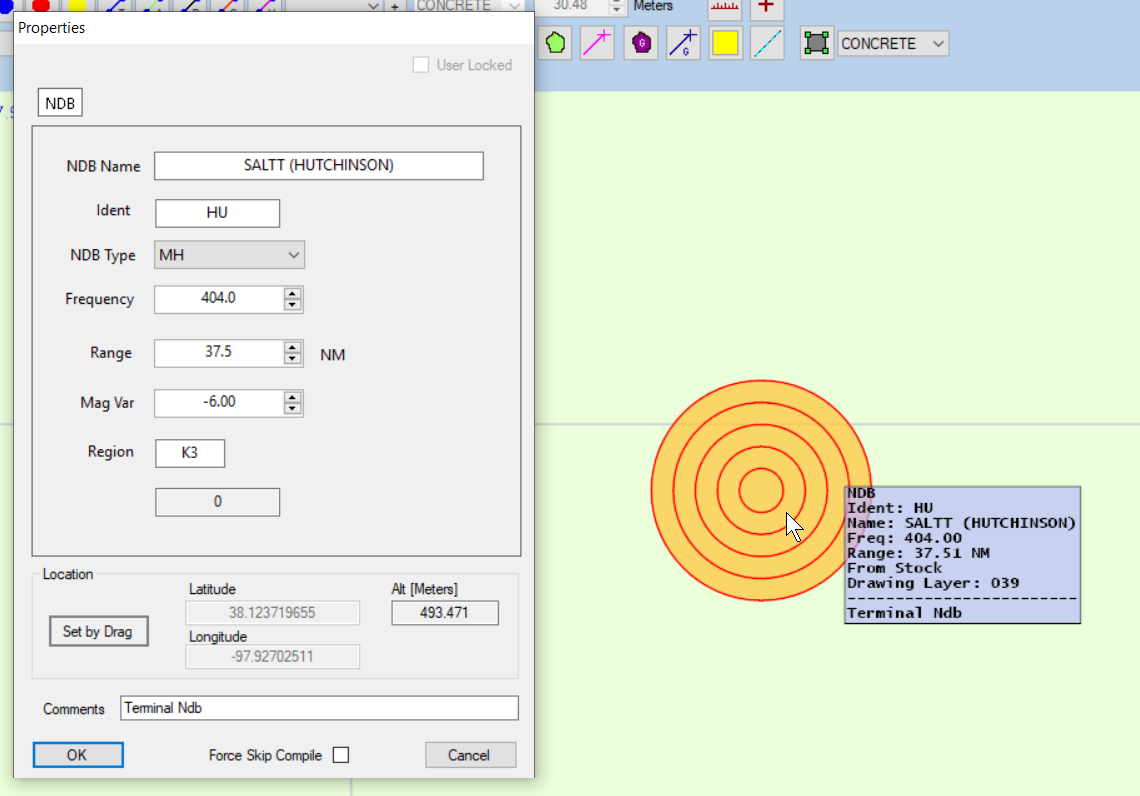Switch to the NDB tab
Image resolution: width=1140 pixels, height=796 pixels.
tap(59, 101)
